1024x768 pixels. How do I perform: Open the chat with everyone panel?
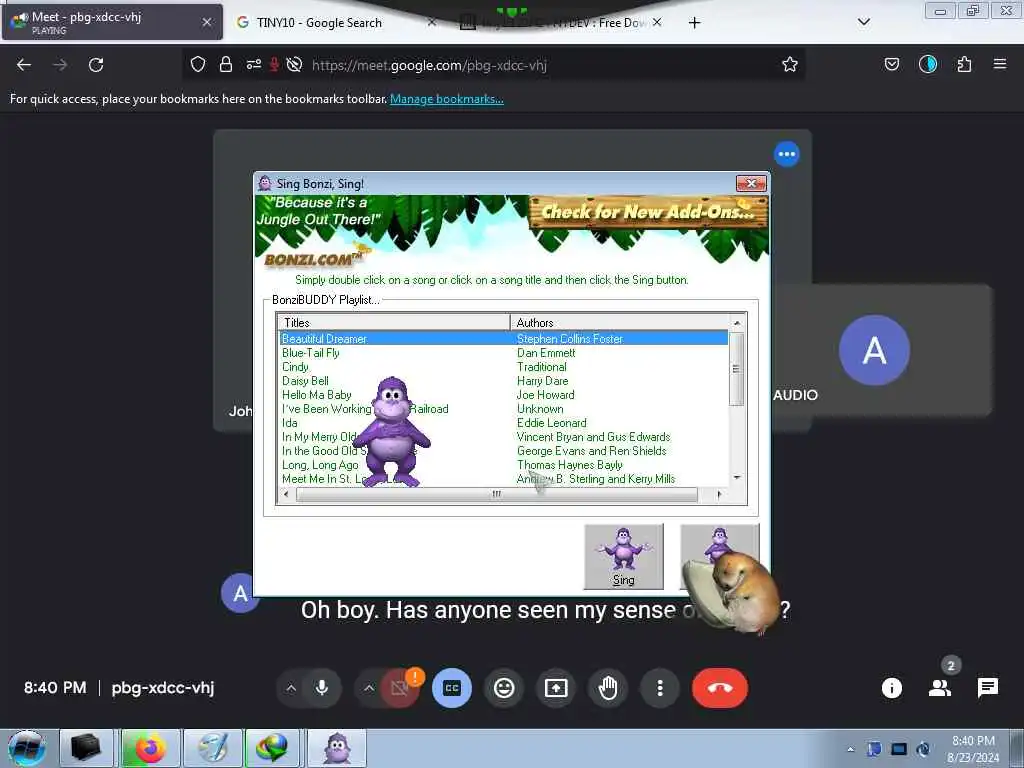987,688
